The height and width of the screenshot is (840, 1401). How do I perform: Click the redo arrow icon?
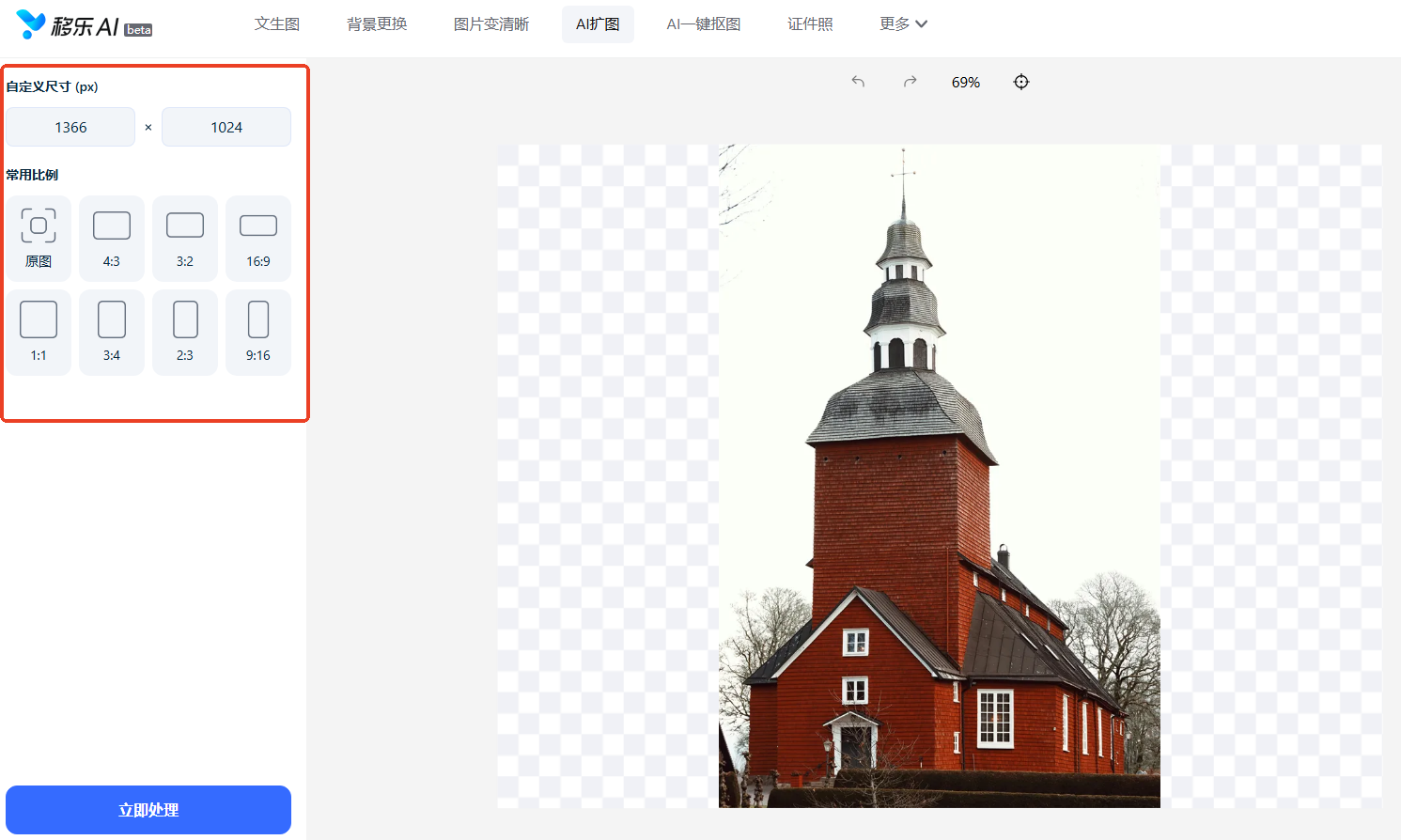910,82
